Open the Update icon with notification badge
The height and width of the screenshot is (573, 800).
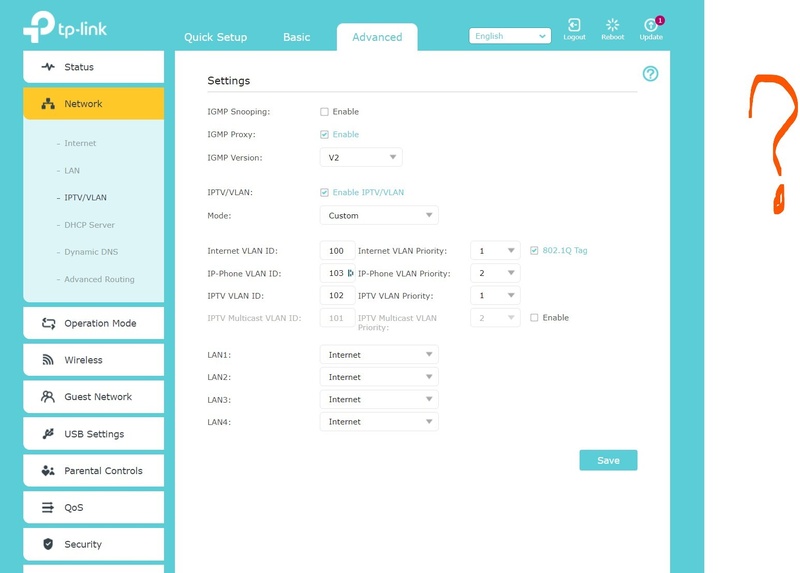(x=652, y=24)
